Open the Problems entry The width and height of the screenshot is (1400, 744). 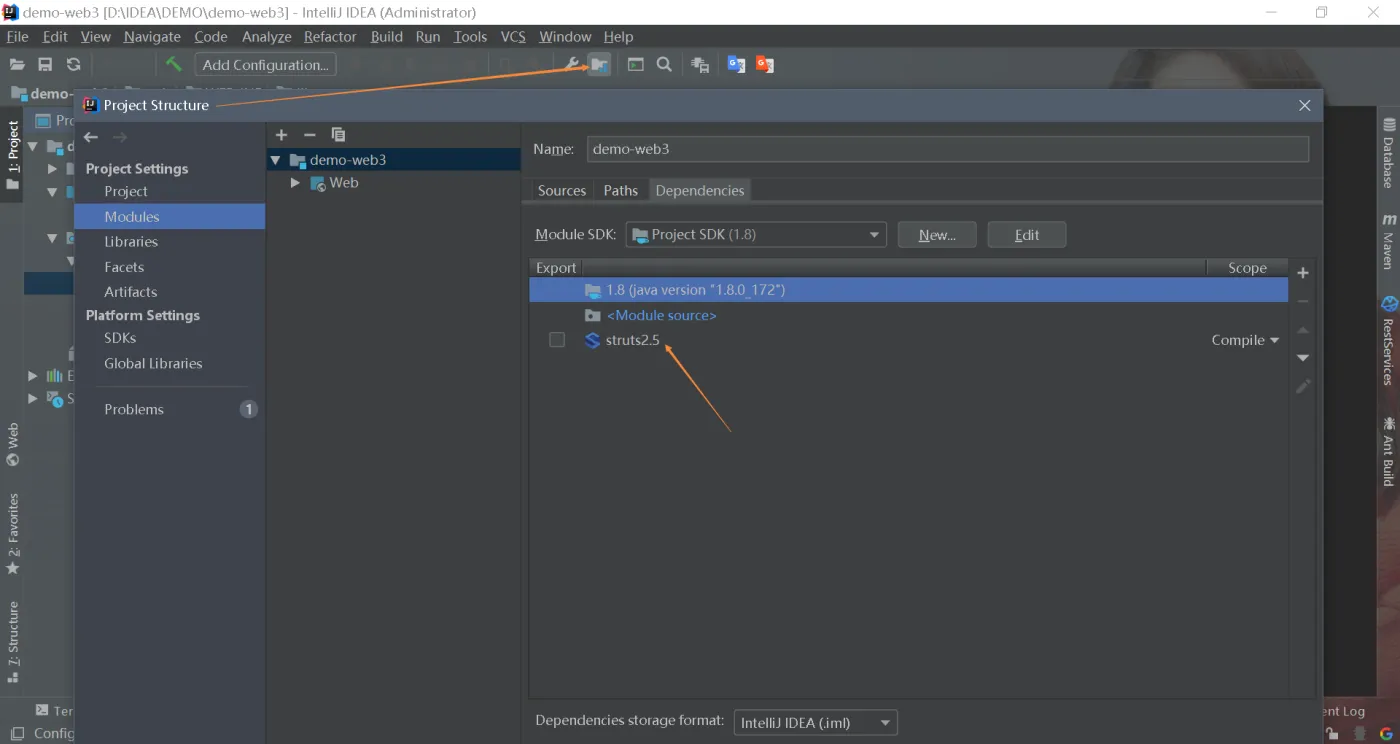[x=134, y=409]
